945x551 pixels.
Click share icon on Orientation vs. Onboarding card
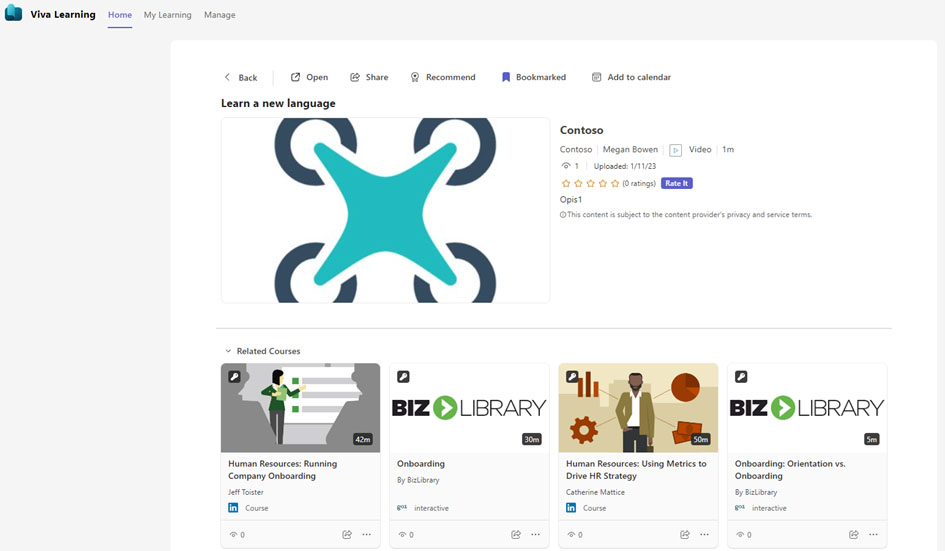854,535
